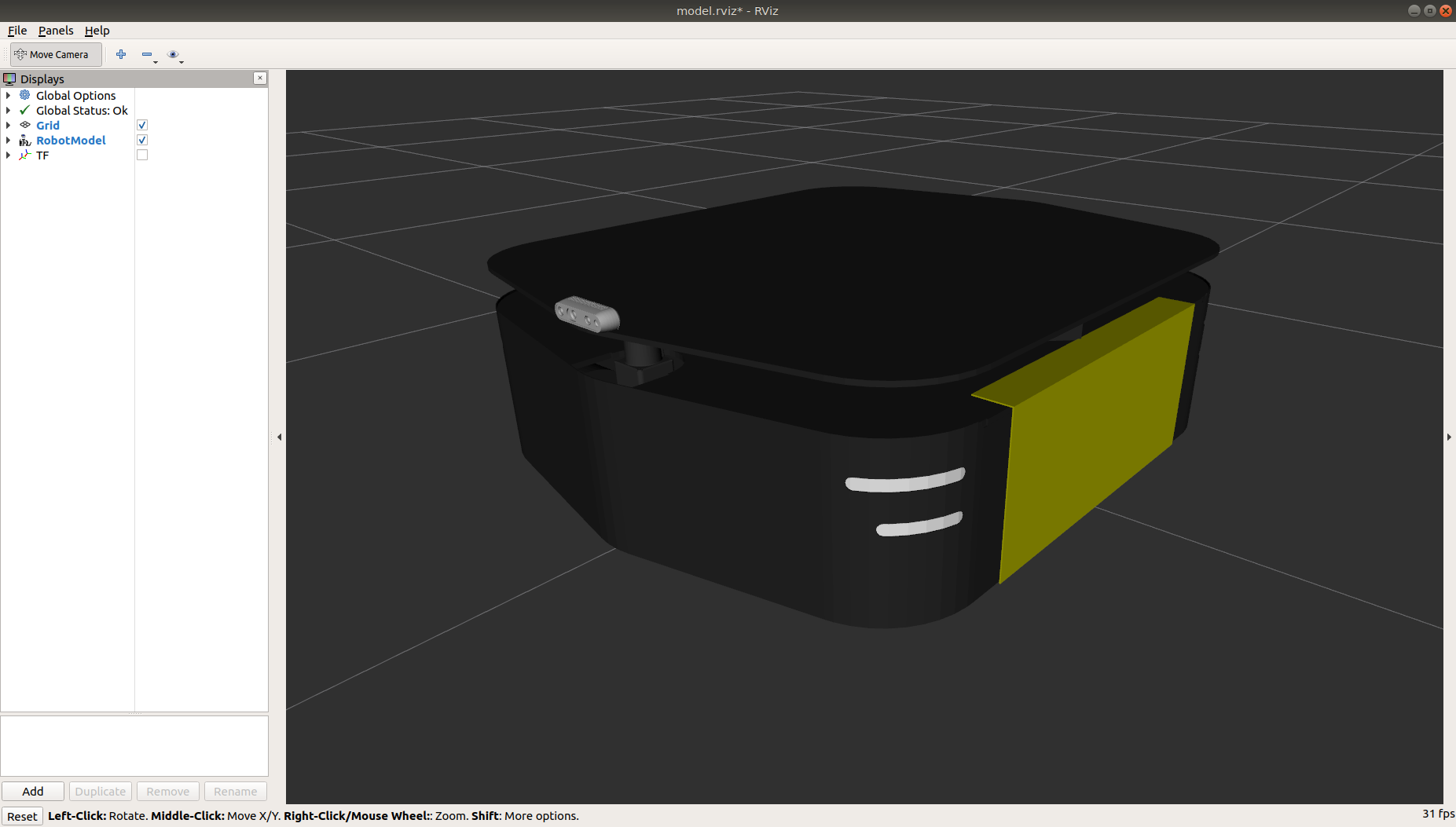Image resolution: width=1456 pixels, height=827 pixels.
Task: Click the TF axes icon
Action: tap(25, 156)
